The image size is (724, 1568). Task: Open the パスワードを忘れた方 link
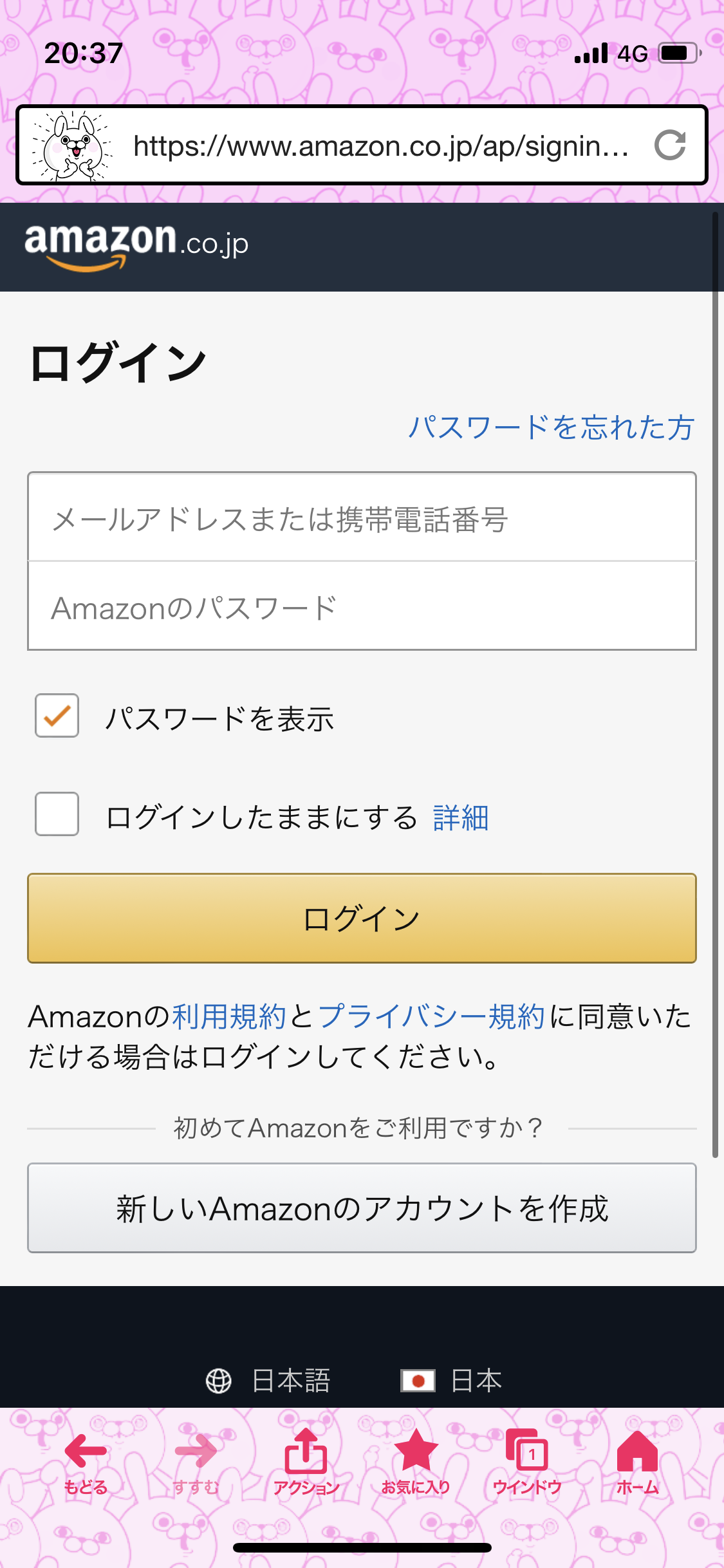tap(551, 427)
